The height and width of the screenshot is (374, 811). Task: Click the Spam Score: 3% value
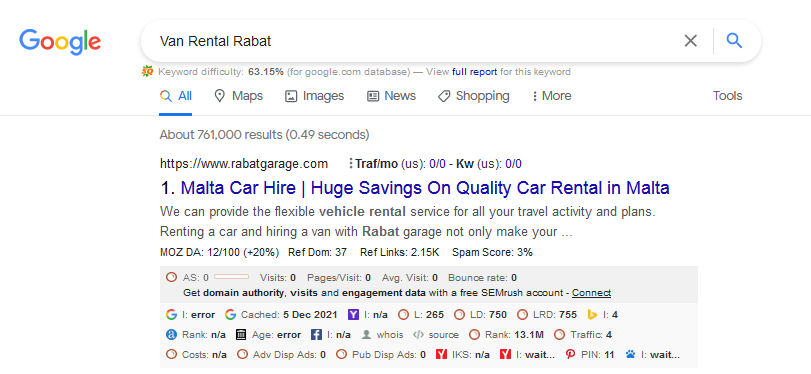[x=492, y=252]
